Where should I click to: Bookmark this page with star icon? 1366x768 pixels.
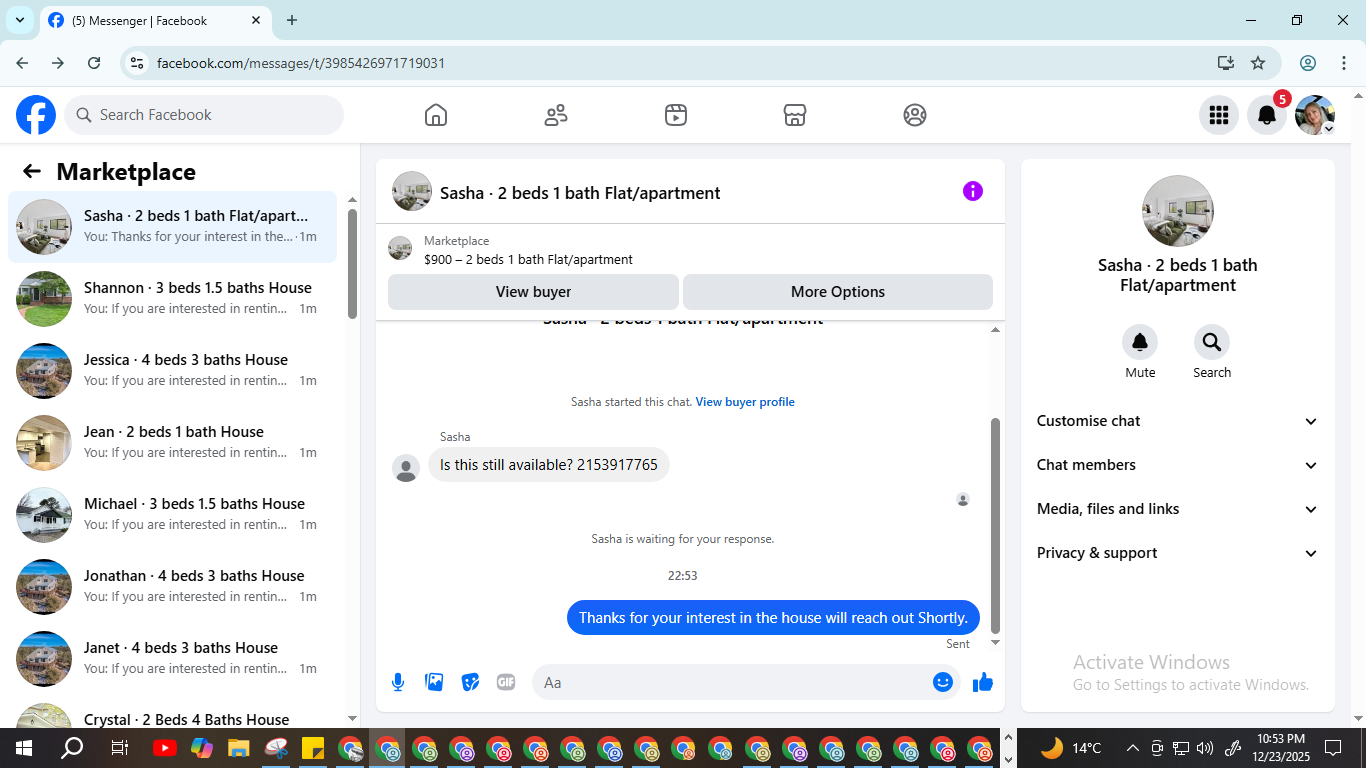[x=1258, y=63]
